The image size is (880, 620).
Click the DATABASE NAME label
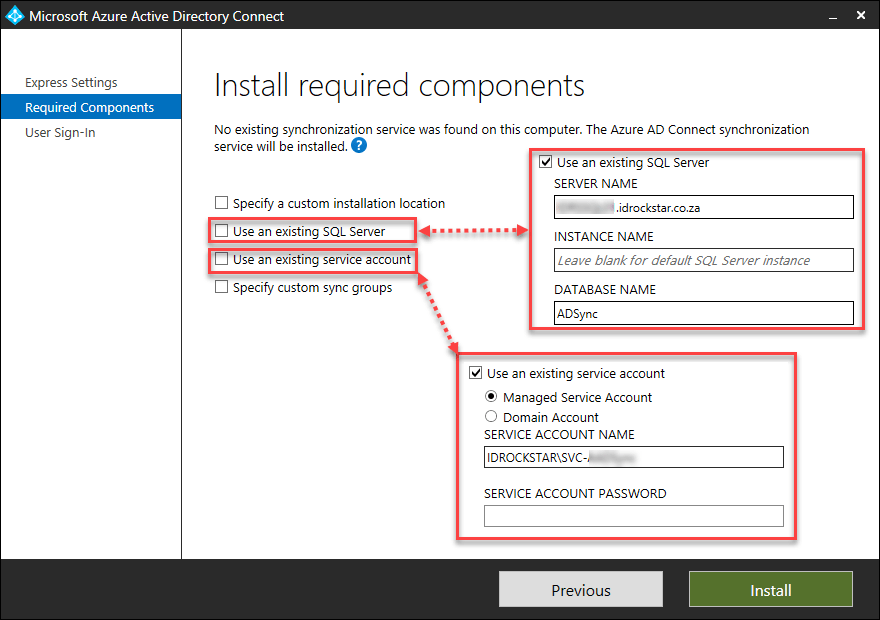pos(605,290)
